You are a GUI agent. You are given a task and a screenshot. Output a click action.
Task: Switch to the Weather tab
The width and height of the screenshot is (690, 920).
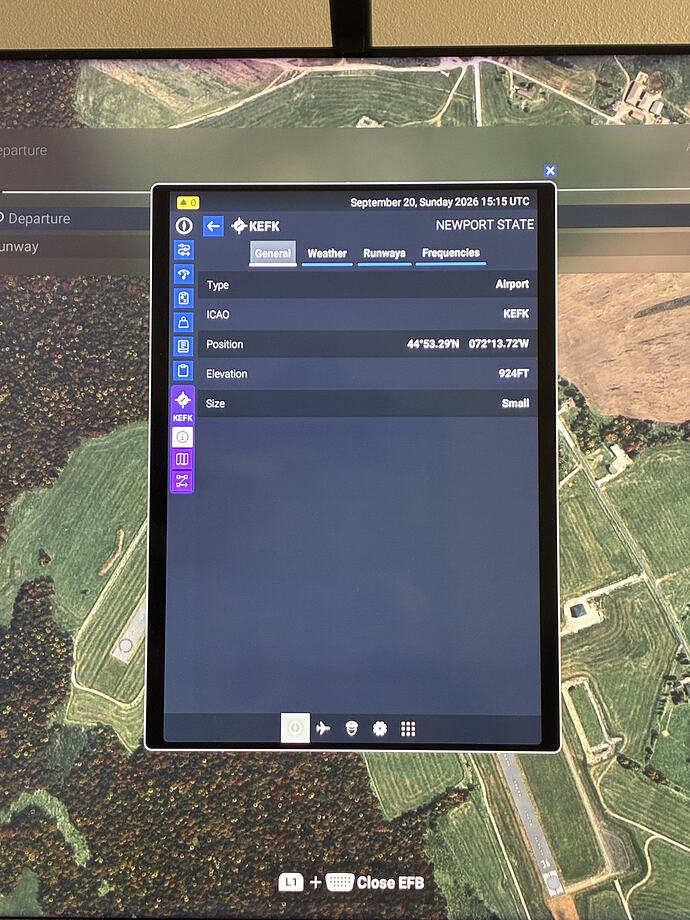pos(327,253)
